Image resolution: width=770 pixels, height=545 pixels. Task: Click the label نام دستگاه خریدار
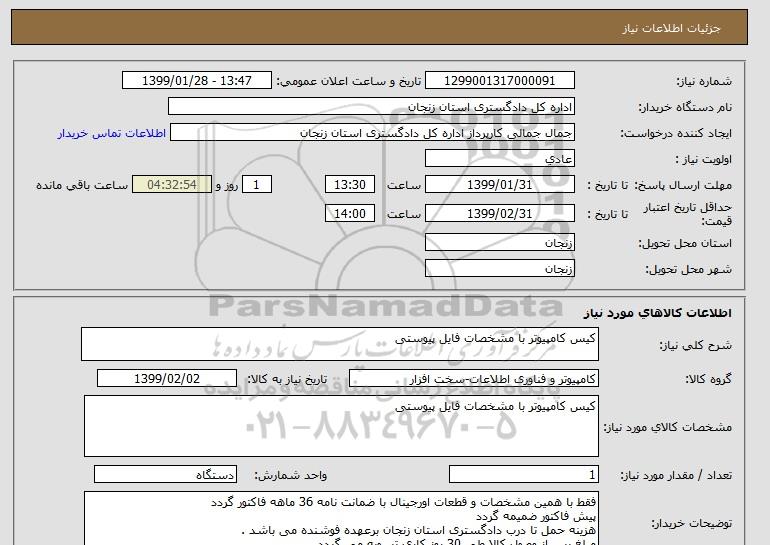pyautogui.click(x=685, y=107)
